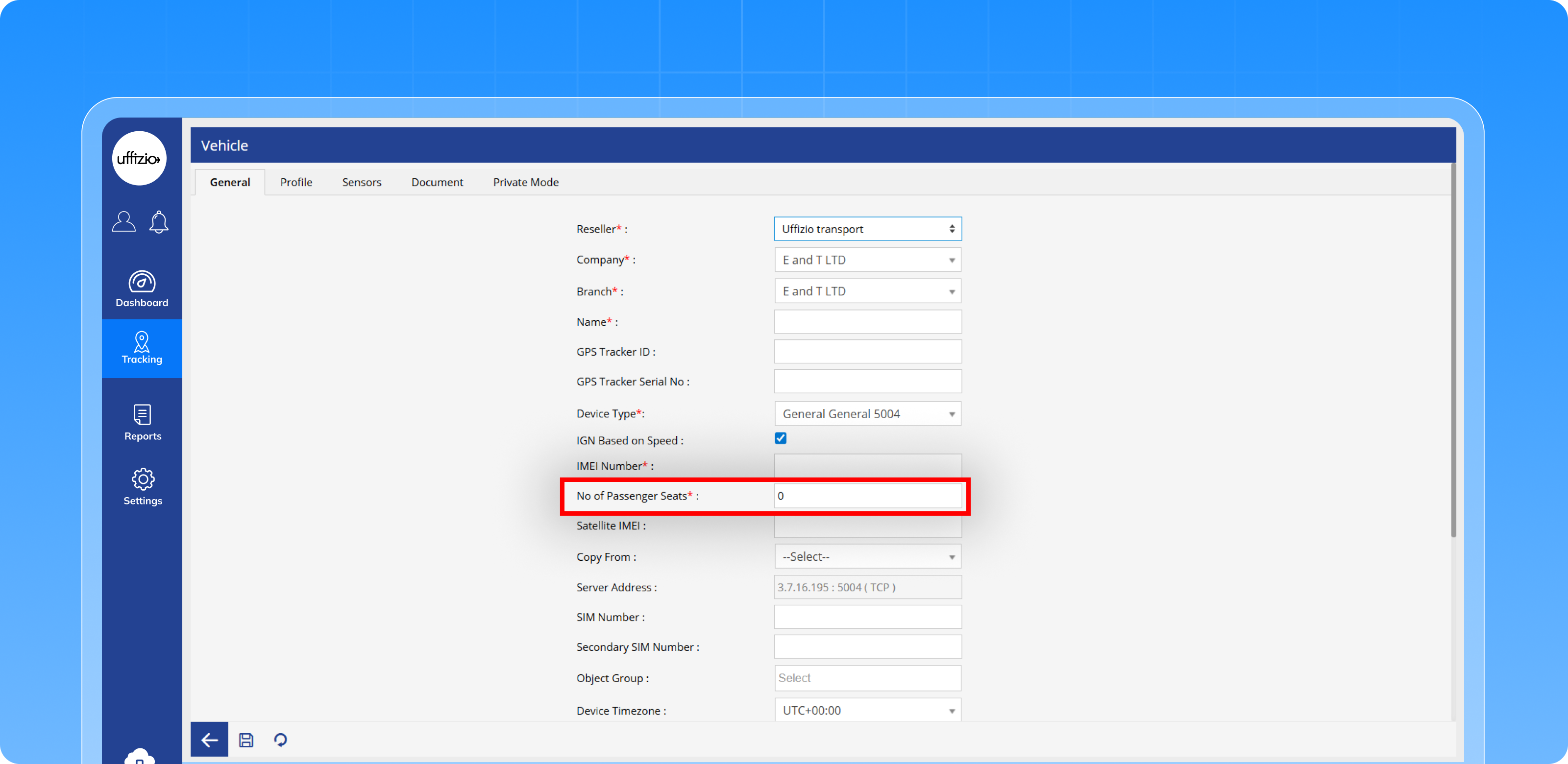
Task: Click the Uffizio logo
Action: click(x=139, y=158)
